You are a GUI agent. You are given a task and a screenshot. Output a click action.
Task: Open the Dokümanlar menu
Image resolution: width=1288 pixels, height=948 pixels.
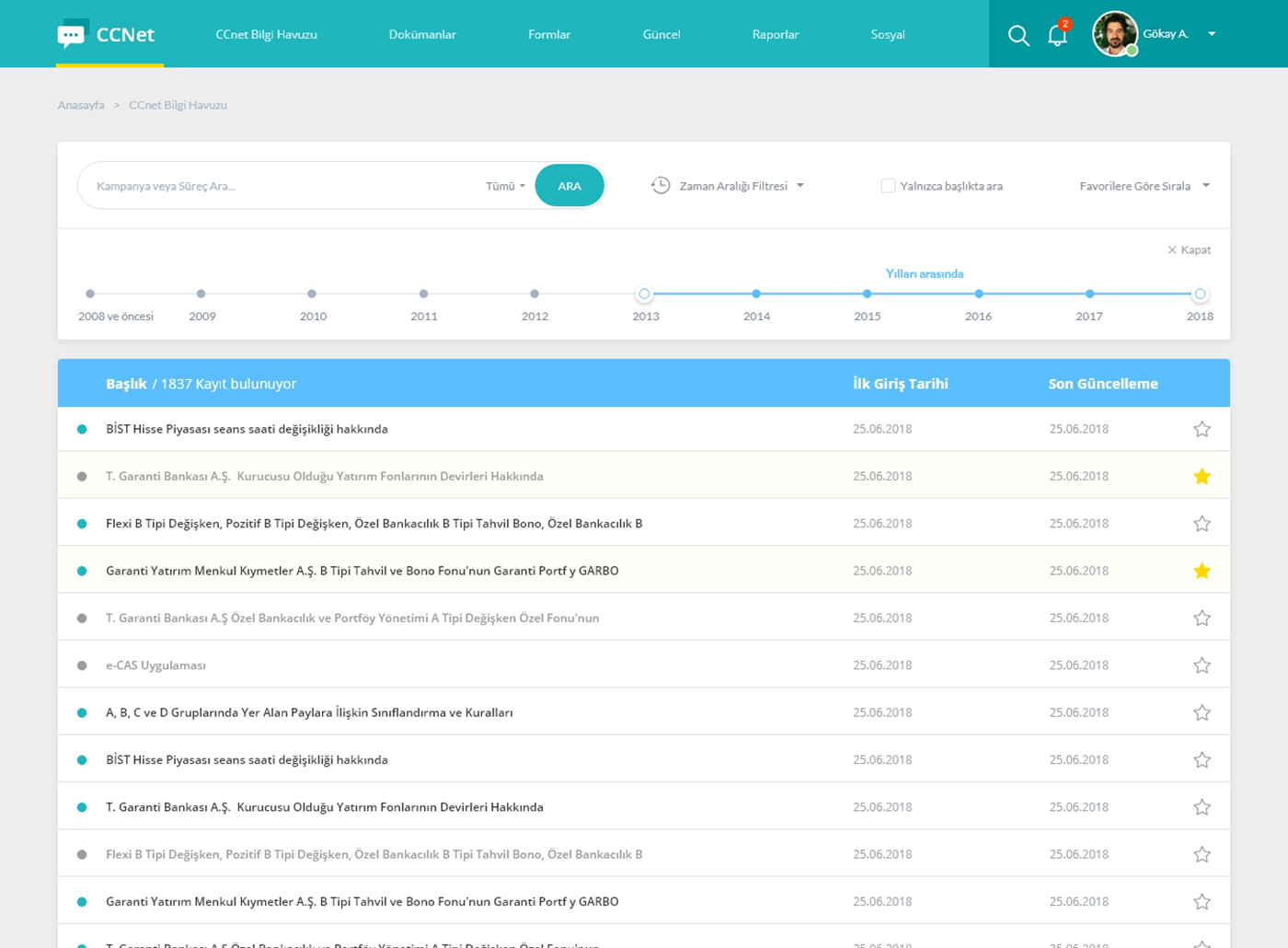[422, 34]
